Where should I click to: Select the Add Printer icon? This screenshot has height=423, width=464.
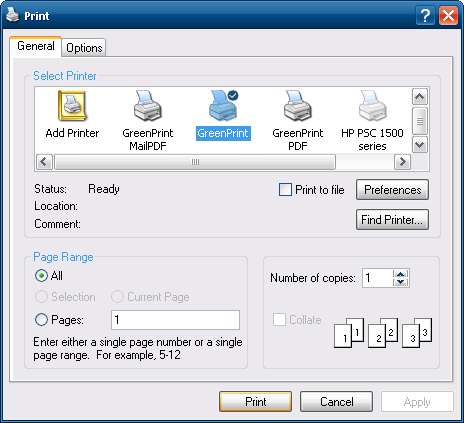click(72, 106)
